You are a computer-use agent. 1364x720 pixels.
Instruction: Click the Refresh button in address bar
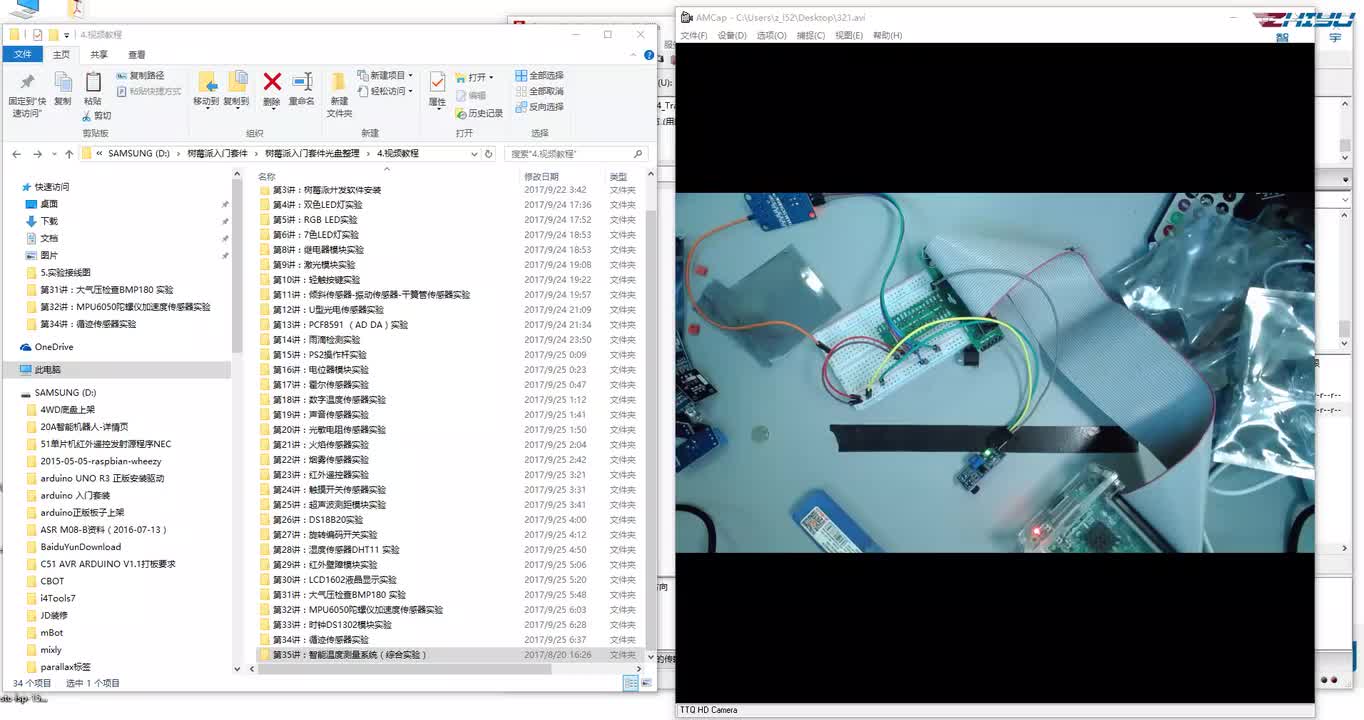coord(489,154)
